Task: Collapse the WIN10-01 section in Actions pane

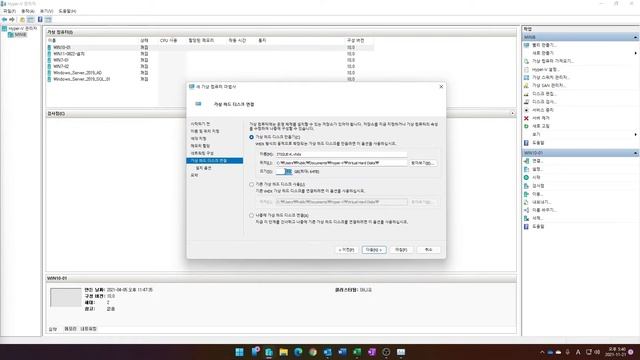Action: (636, 153)
